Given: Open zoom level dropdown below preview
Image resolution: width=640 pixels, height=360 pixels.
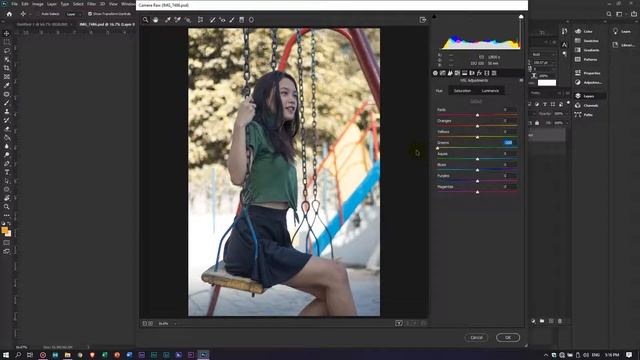Looking at the screenshot, I should [175, 324].
